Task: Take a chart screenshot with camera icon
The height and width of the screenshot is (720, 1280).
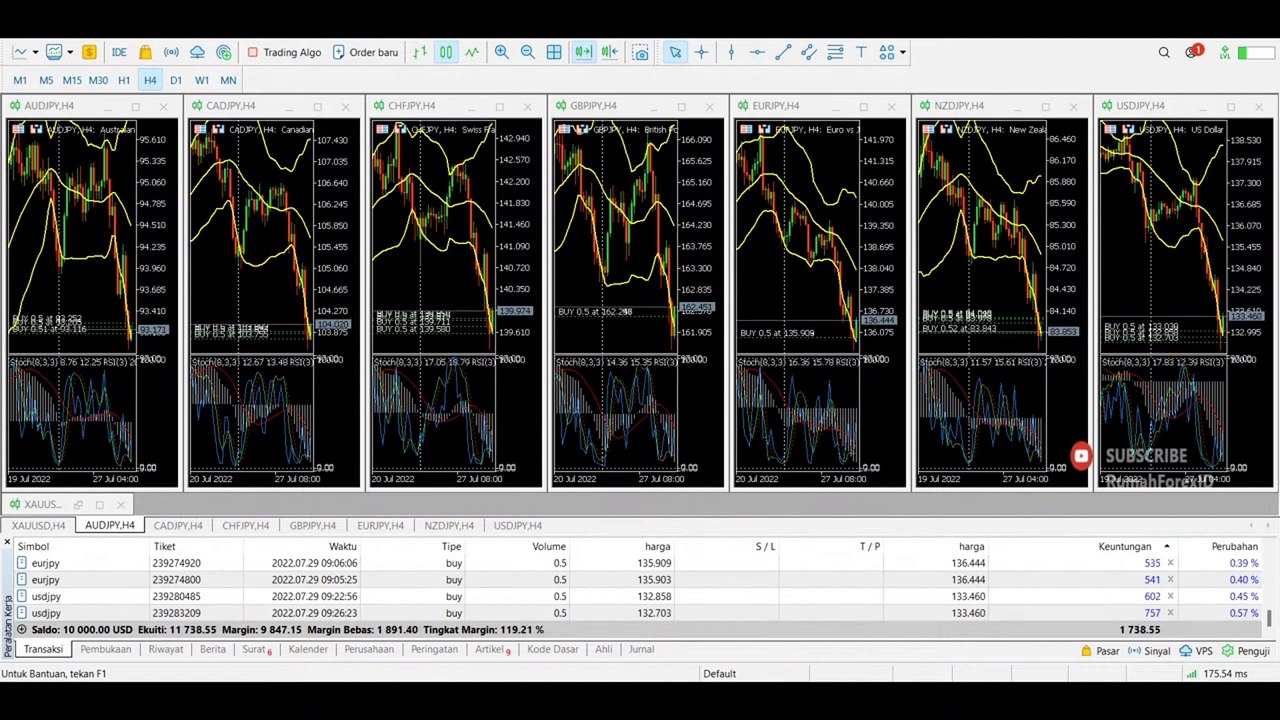Action: [x=641, y=52]
